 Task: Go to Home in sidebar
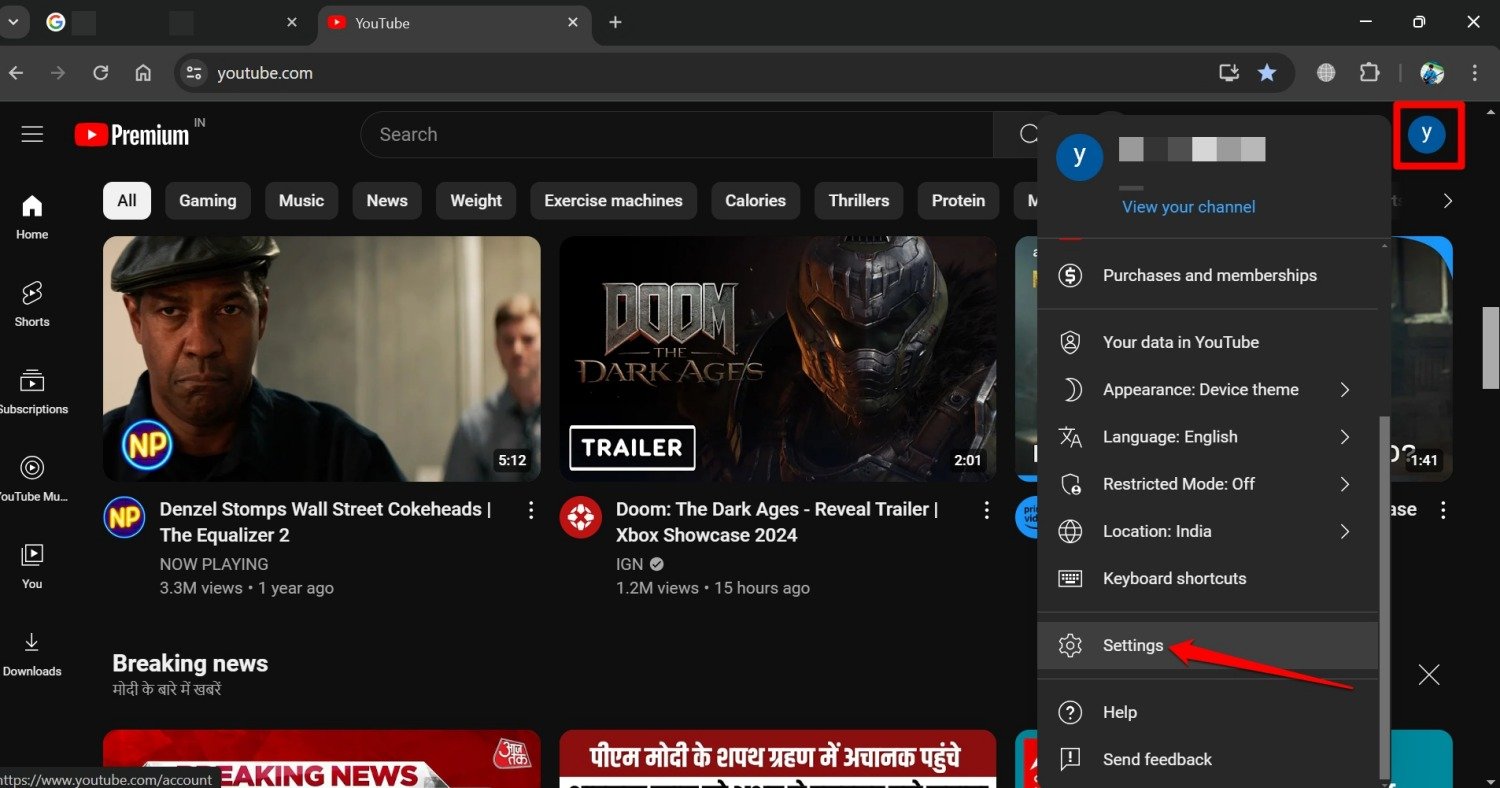[x=32, y=217]
